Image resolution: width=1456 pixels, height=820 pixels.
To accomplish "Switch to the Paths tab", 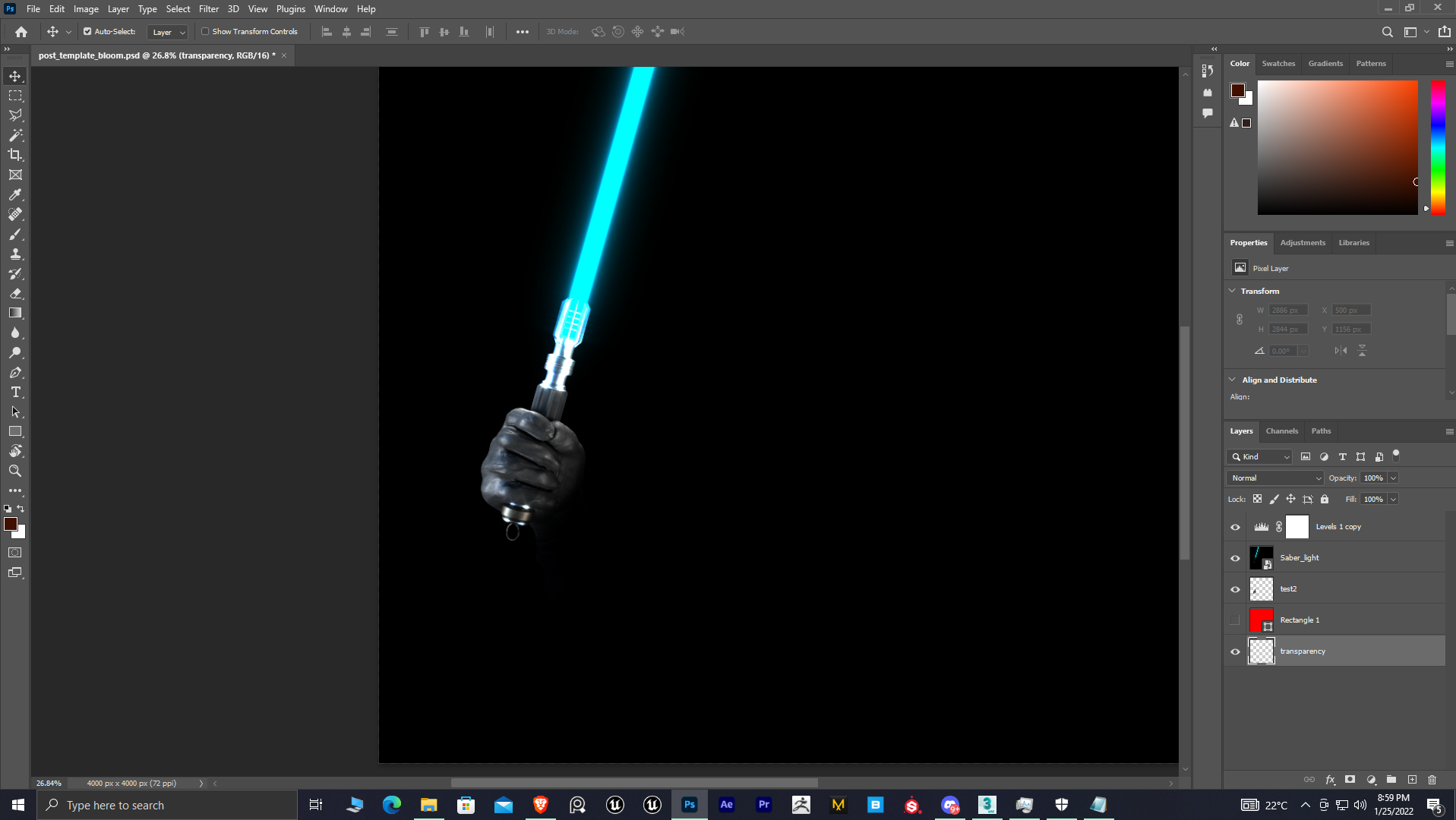I will click(1321, 431).
